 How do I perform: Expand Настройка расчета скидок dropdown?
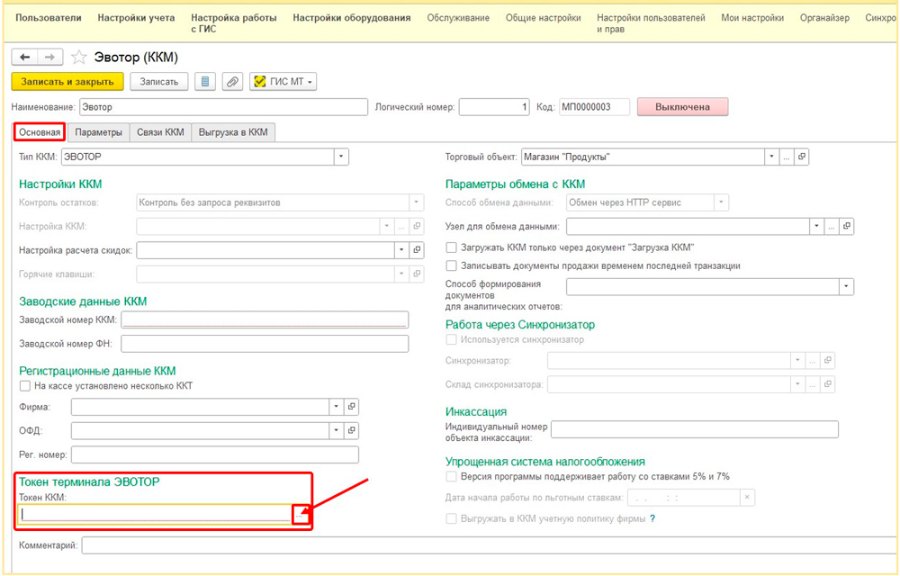coord(402,250)
